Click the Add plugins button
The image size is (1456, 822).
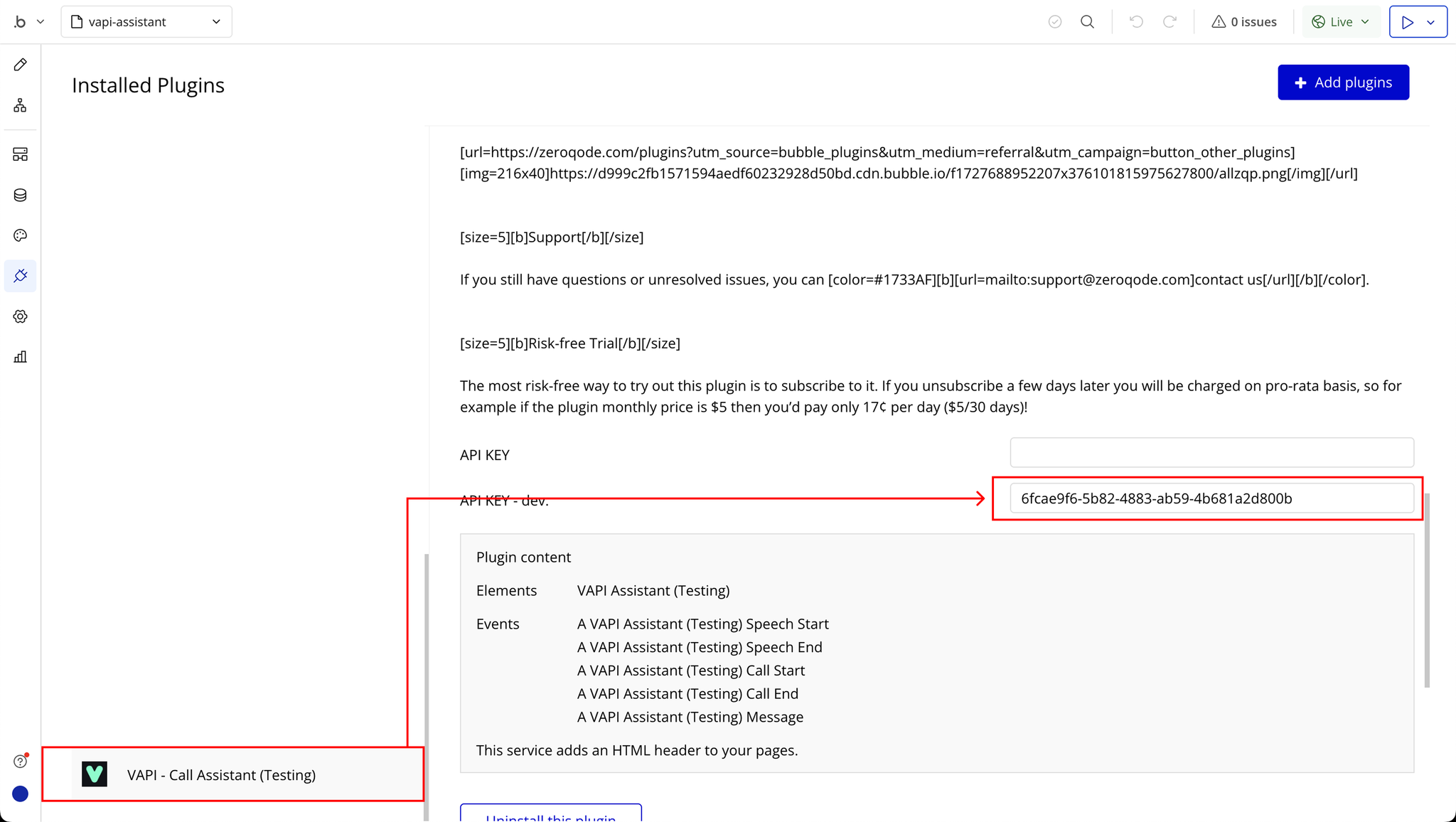(1343, 82)
